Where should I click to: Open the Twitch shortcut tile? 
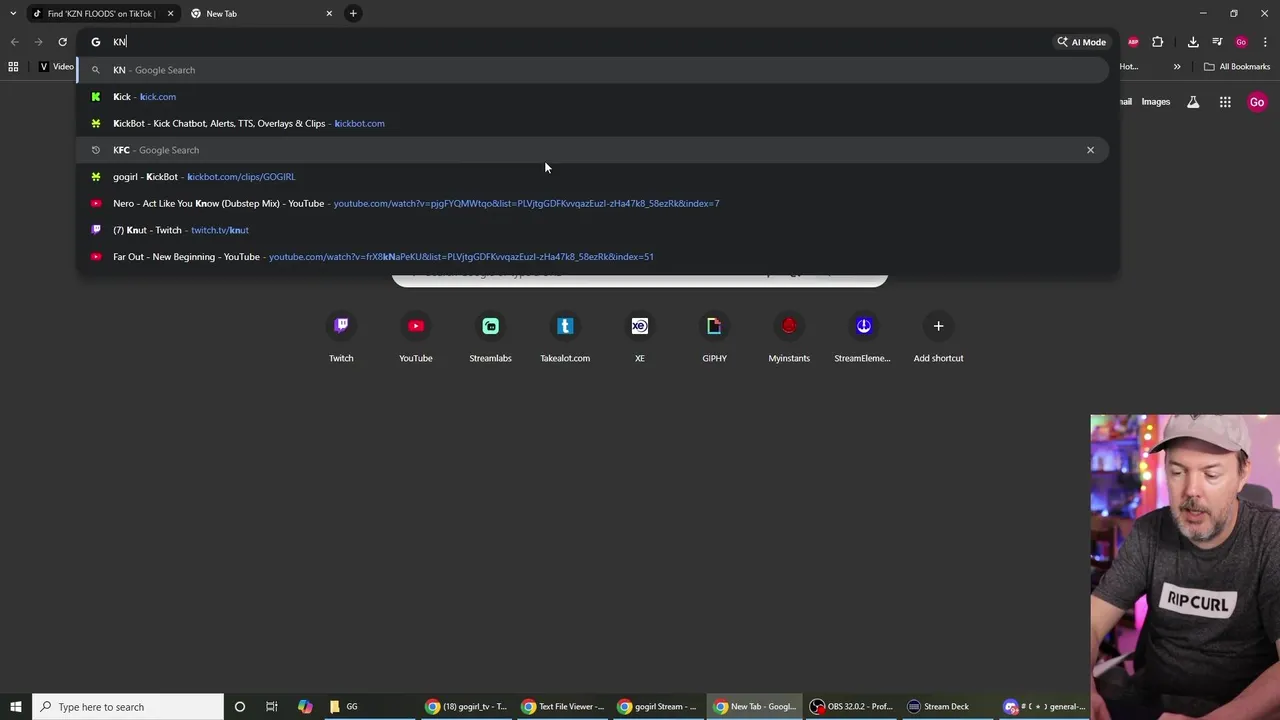click(x=341, y=338)
